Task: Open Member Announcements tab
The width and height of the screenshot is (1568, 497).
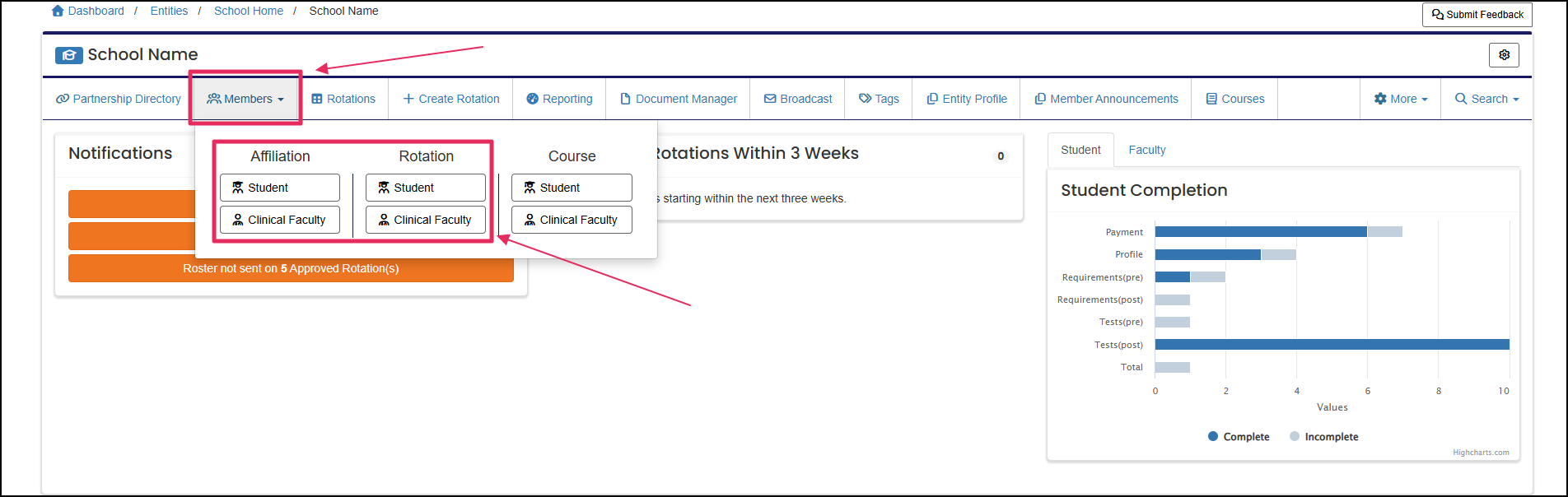Action: point(1107,99)
